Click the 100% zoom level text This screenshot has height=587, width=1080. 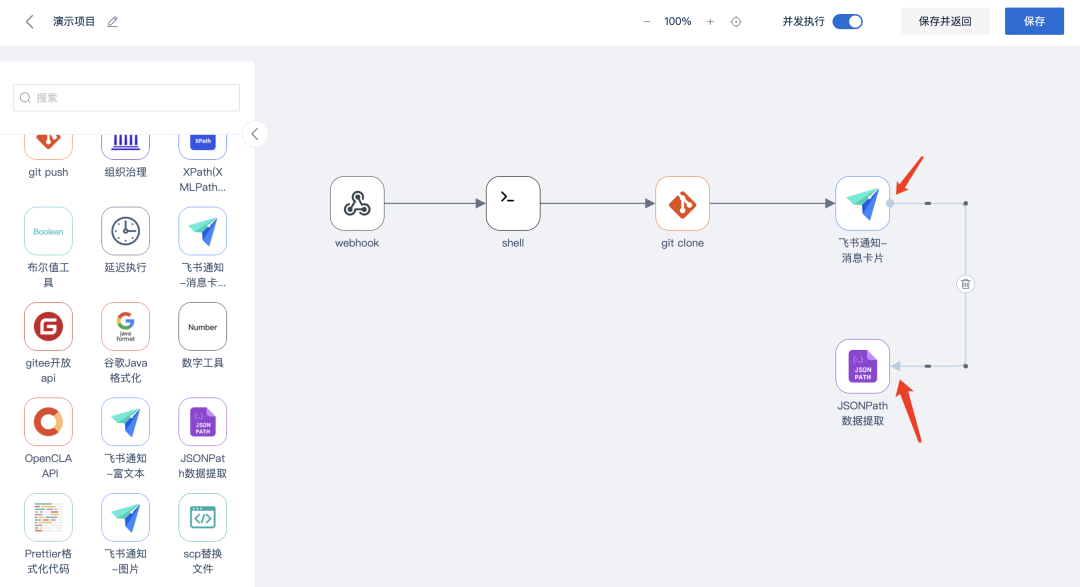[678, 21]
